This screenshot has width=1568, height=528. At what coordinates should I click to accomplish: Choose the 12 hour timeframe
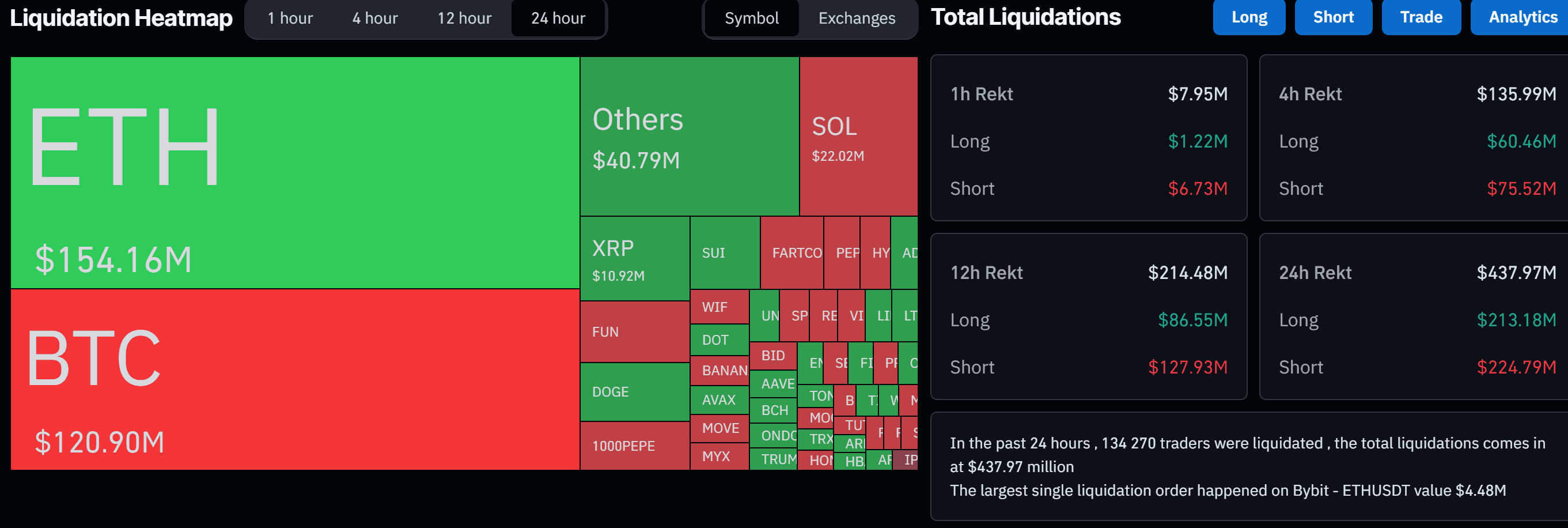point(464,18)
